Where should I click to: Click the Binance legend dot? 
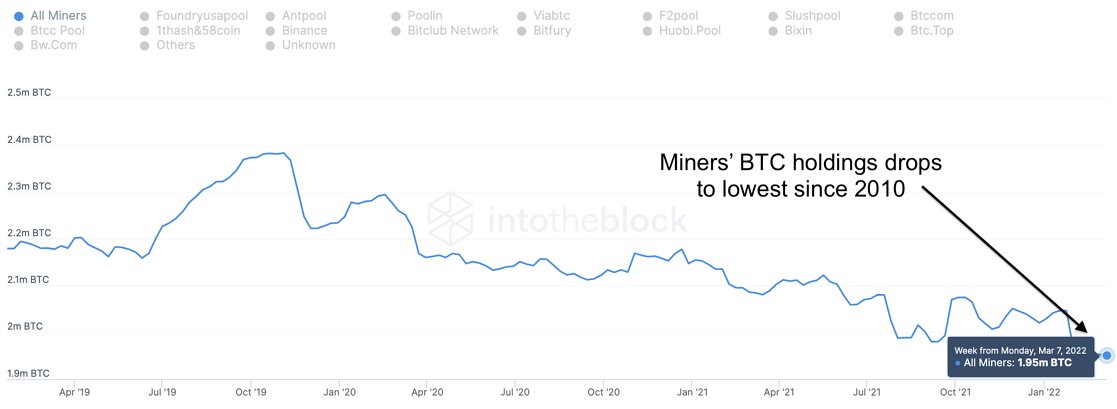271,31
